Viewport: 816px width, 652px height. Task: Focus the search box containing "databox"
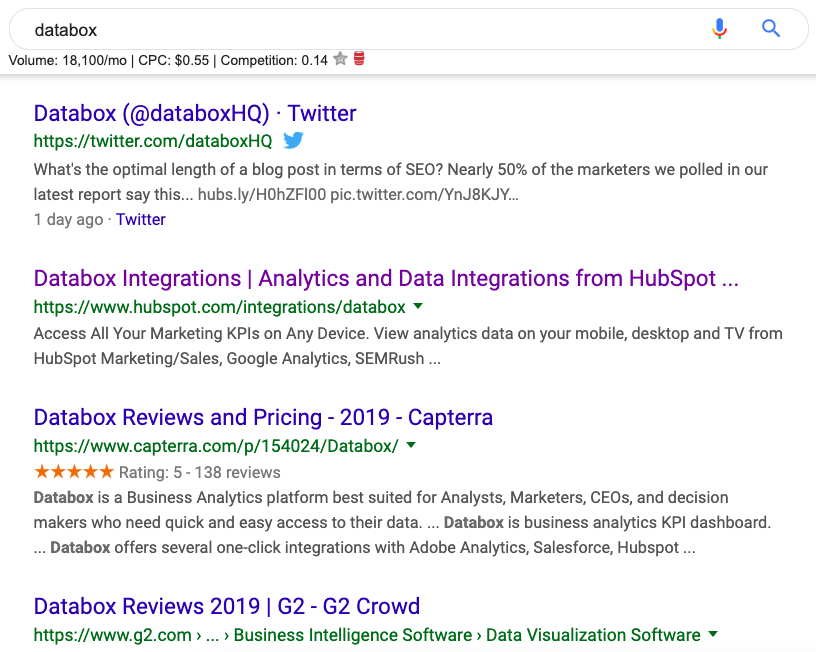pos(350,30)
